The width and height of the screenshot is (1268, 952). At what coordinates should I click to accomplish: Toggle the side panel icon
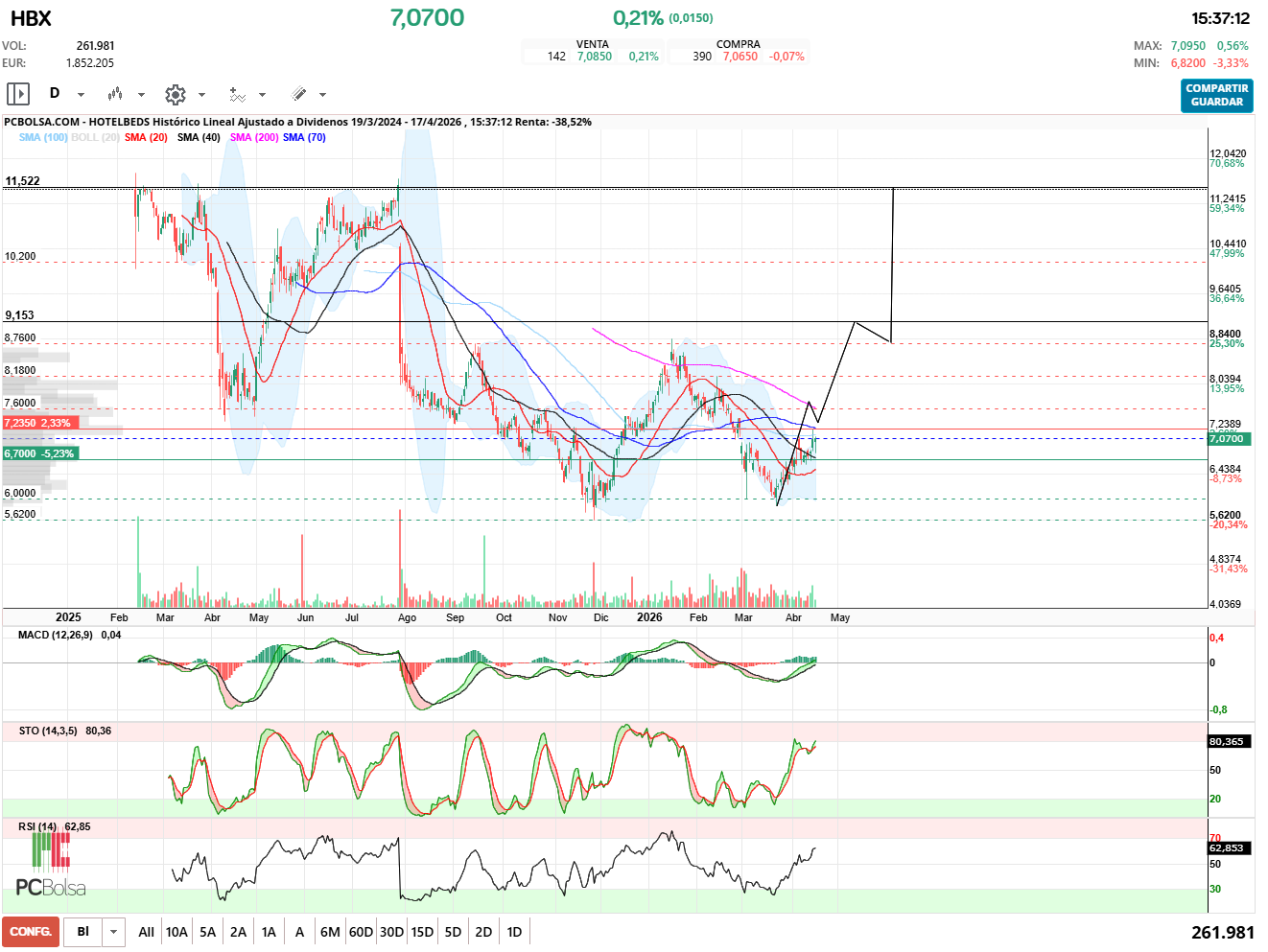18,94
